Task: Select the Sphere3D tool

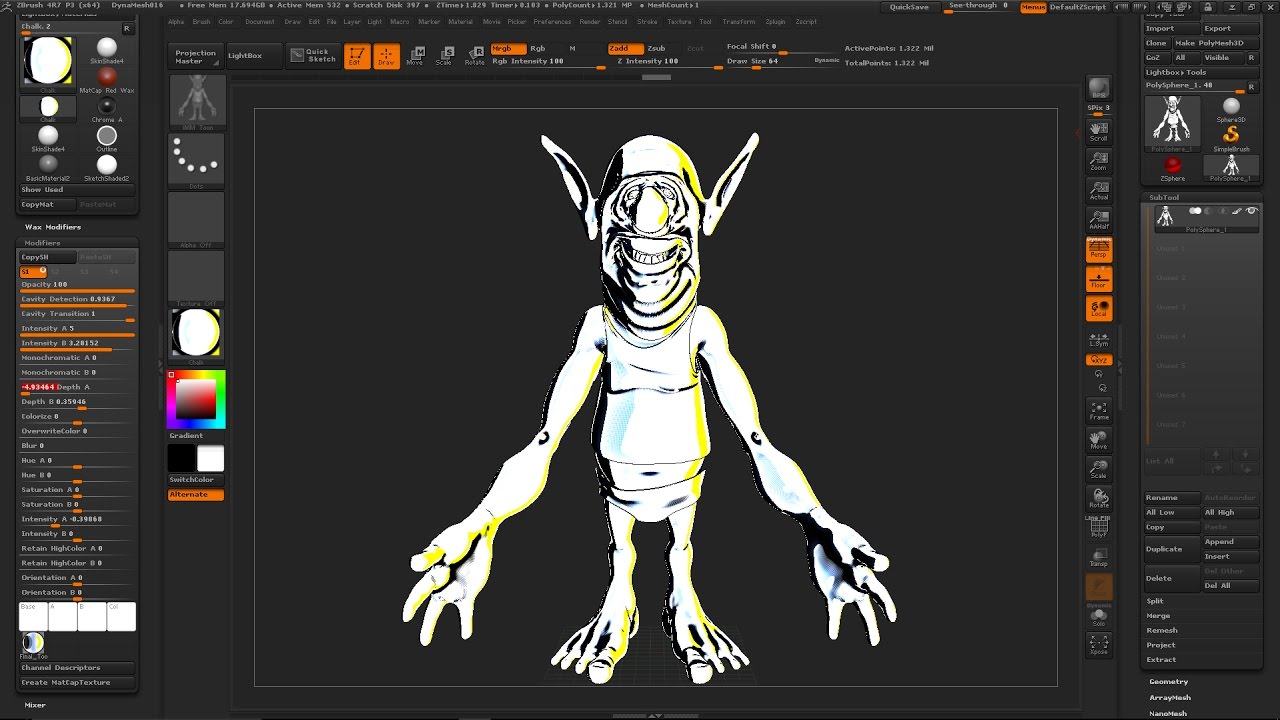Action: 1231,109
